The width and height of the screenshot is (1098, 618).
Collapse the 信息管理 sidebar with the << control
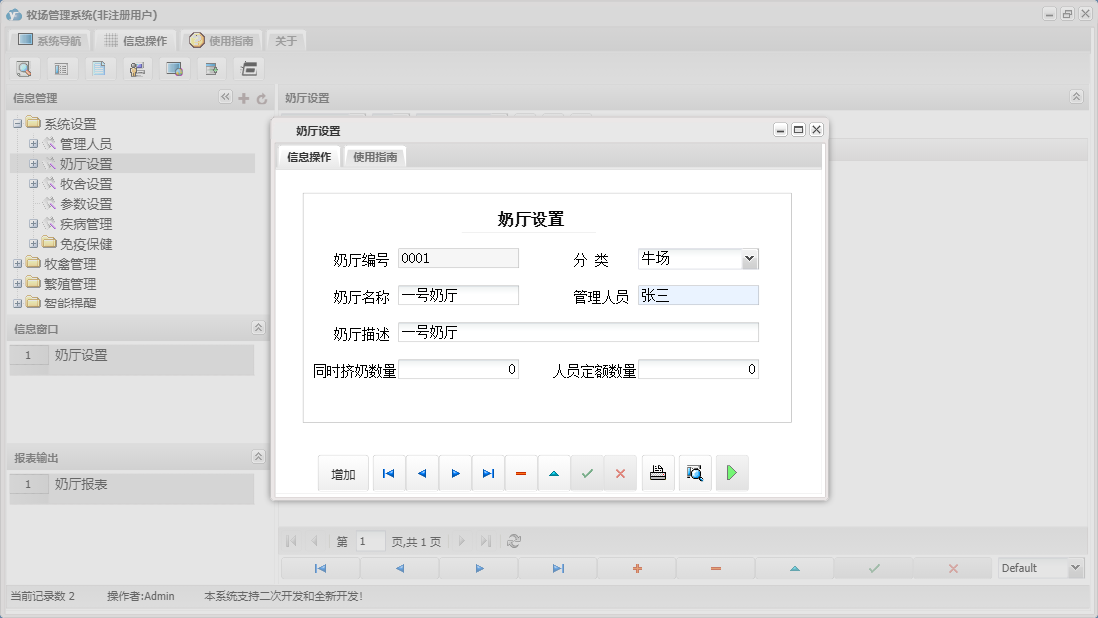(225, 98)
